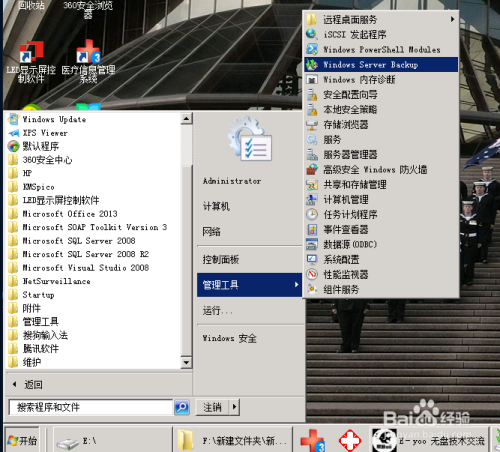500x452 pixels.
Task: Click the 系统配置 icon
Action: (x=312, y=260)
